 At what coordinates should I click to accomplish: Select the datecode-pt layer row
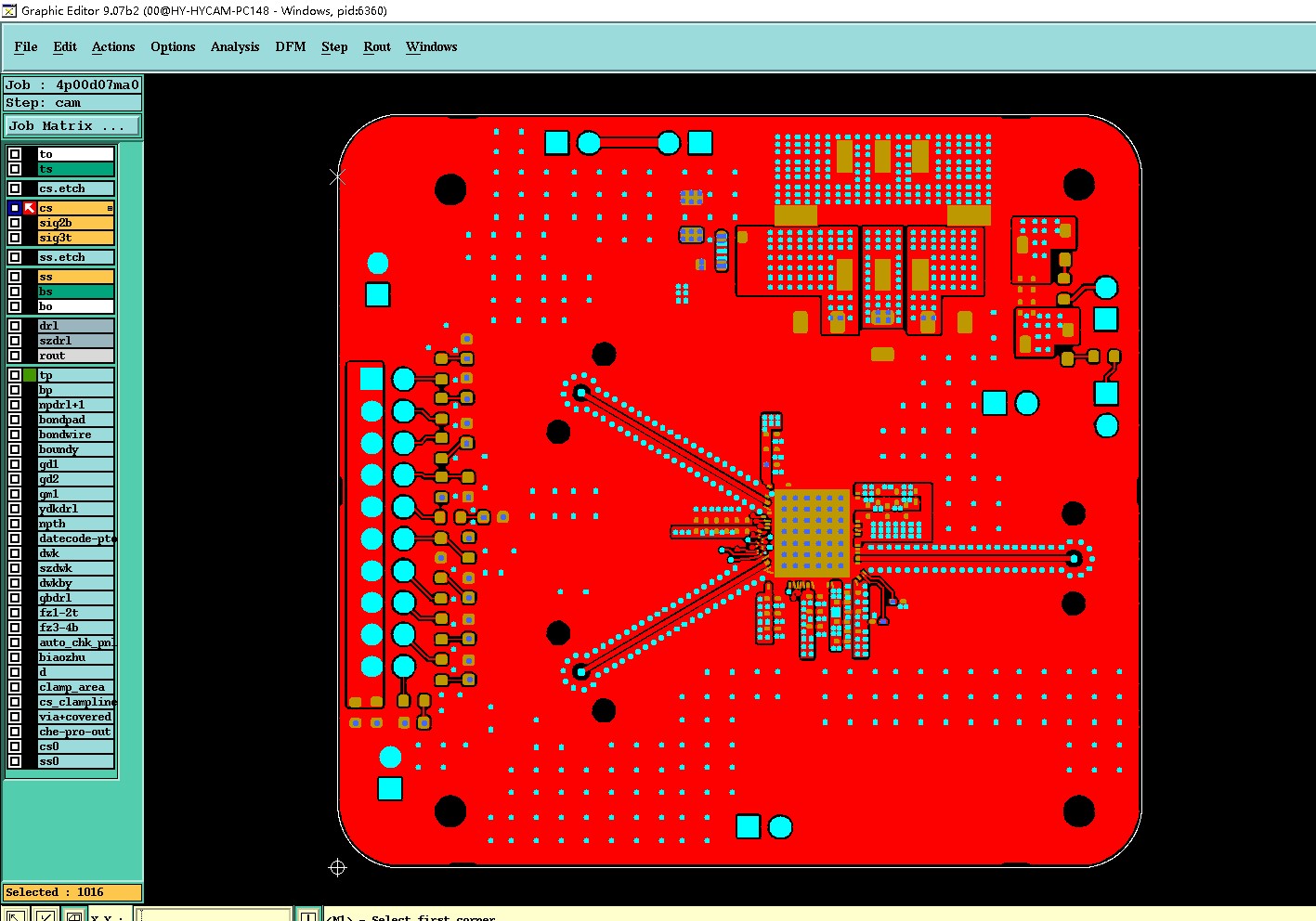click(76, 538)
